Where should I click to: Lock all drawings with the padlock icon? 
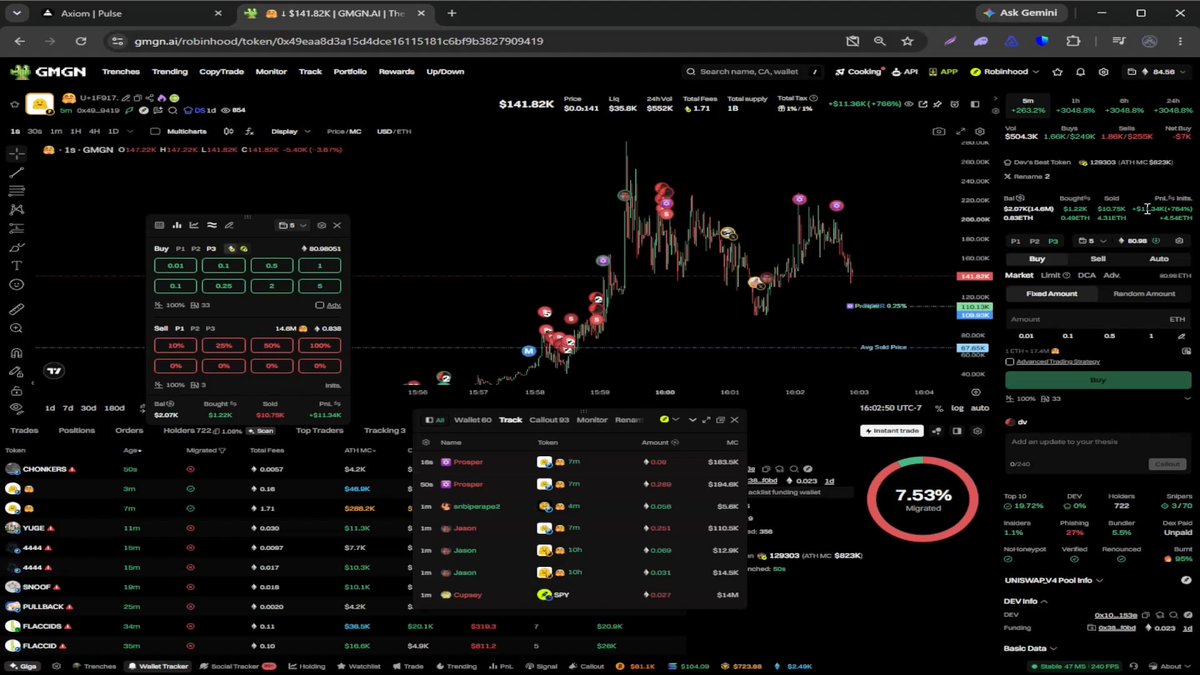(x=16, y=389)
